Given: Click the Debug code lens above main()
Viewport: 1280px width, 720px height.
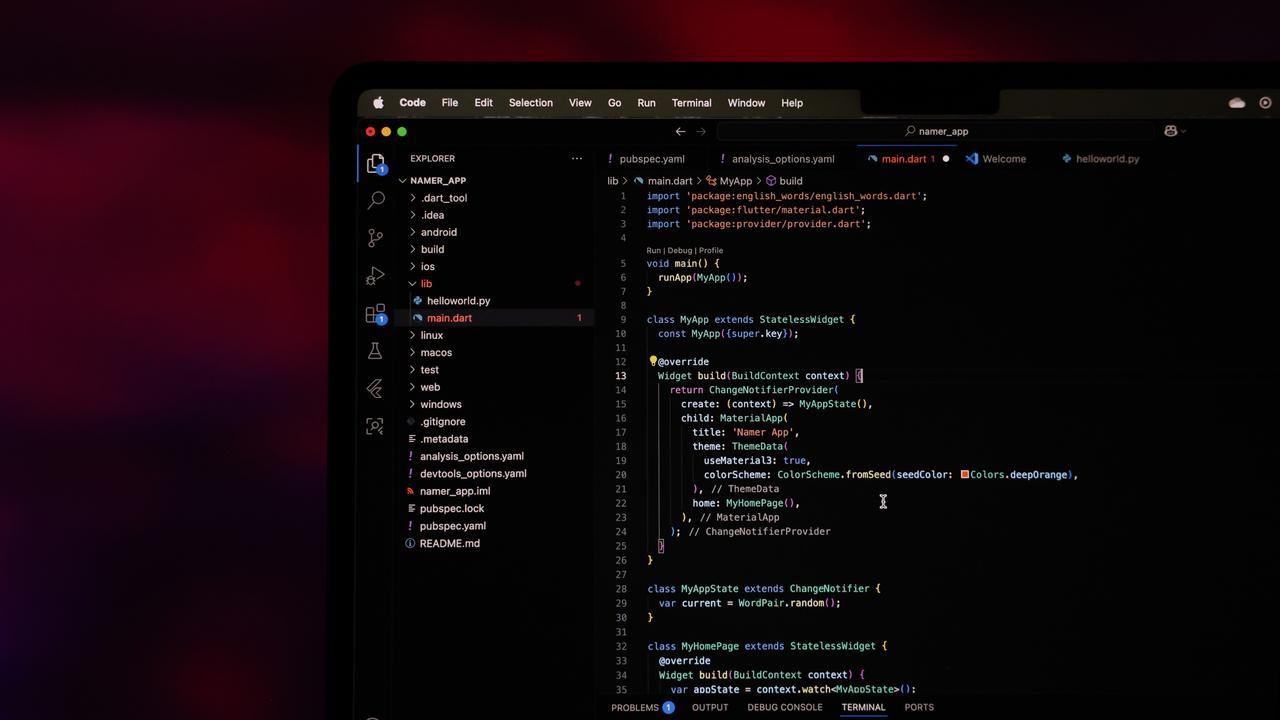Looking at the screenshot, I should point(679,251).
